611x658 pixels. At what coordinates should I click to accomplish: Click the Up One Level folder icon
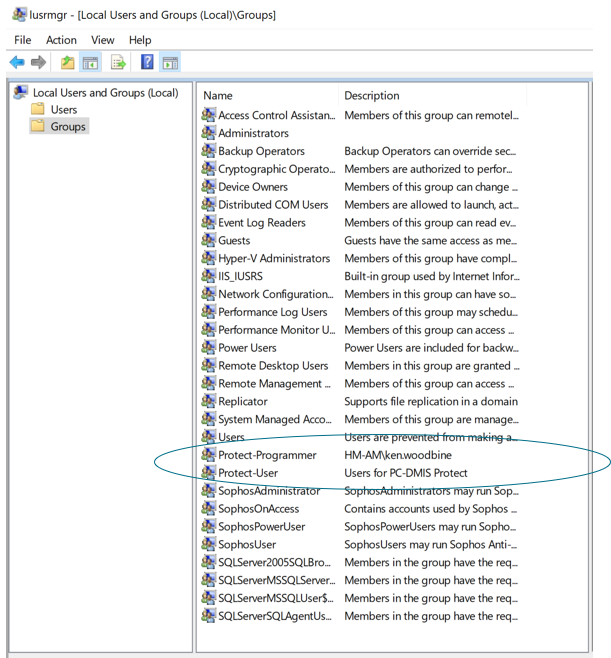[x=69, y=63]
